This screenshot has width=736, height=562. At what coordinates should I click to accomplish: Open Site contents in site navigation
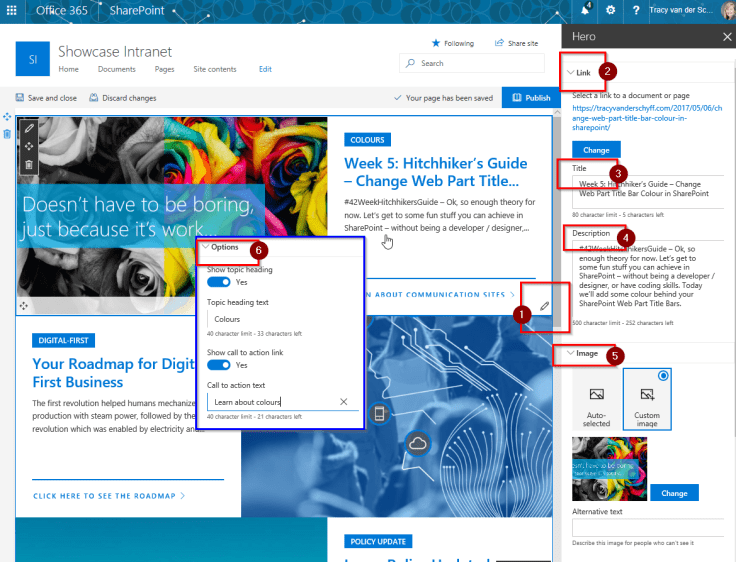pyautogui.click(x=214, y=69)
